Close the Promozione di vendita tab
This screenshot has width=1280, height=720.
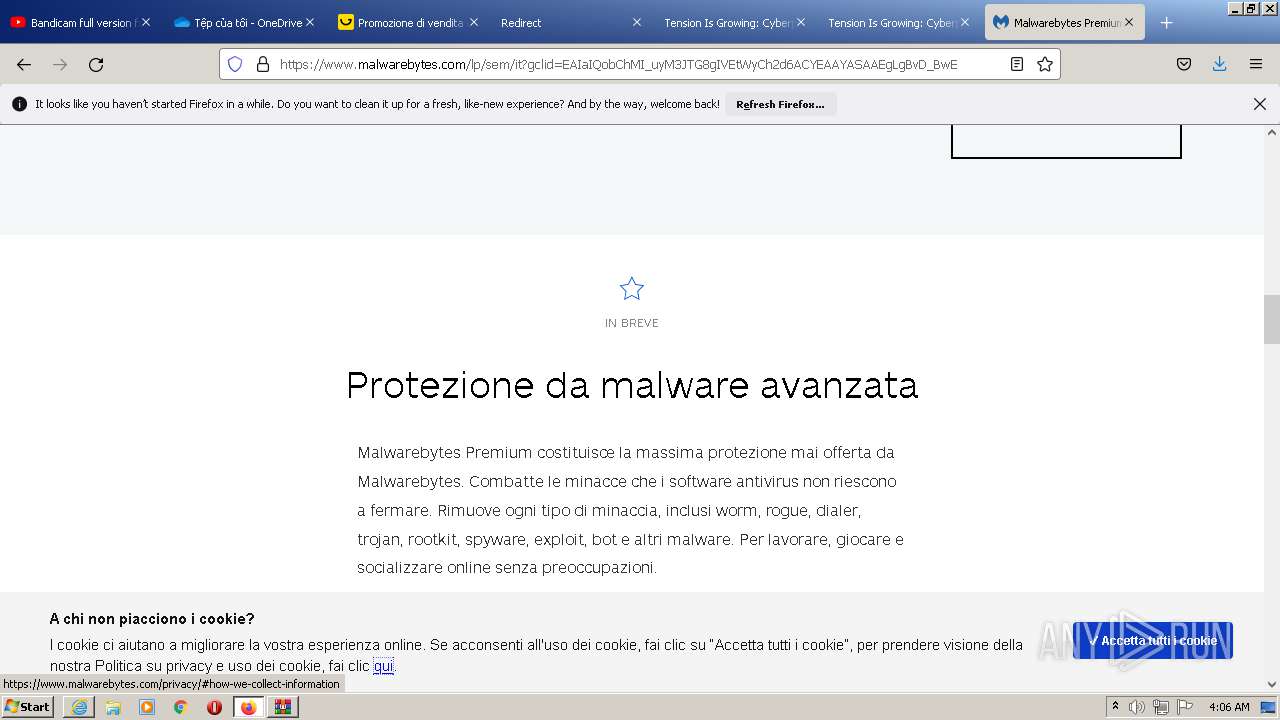(473, 22)
